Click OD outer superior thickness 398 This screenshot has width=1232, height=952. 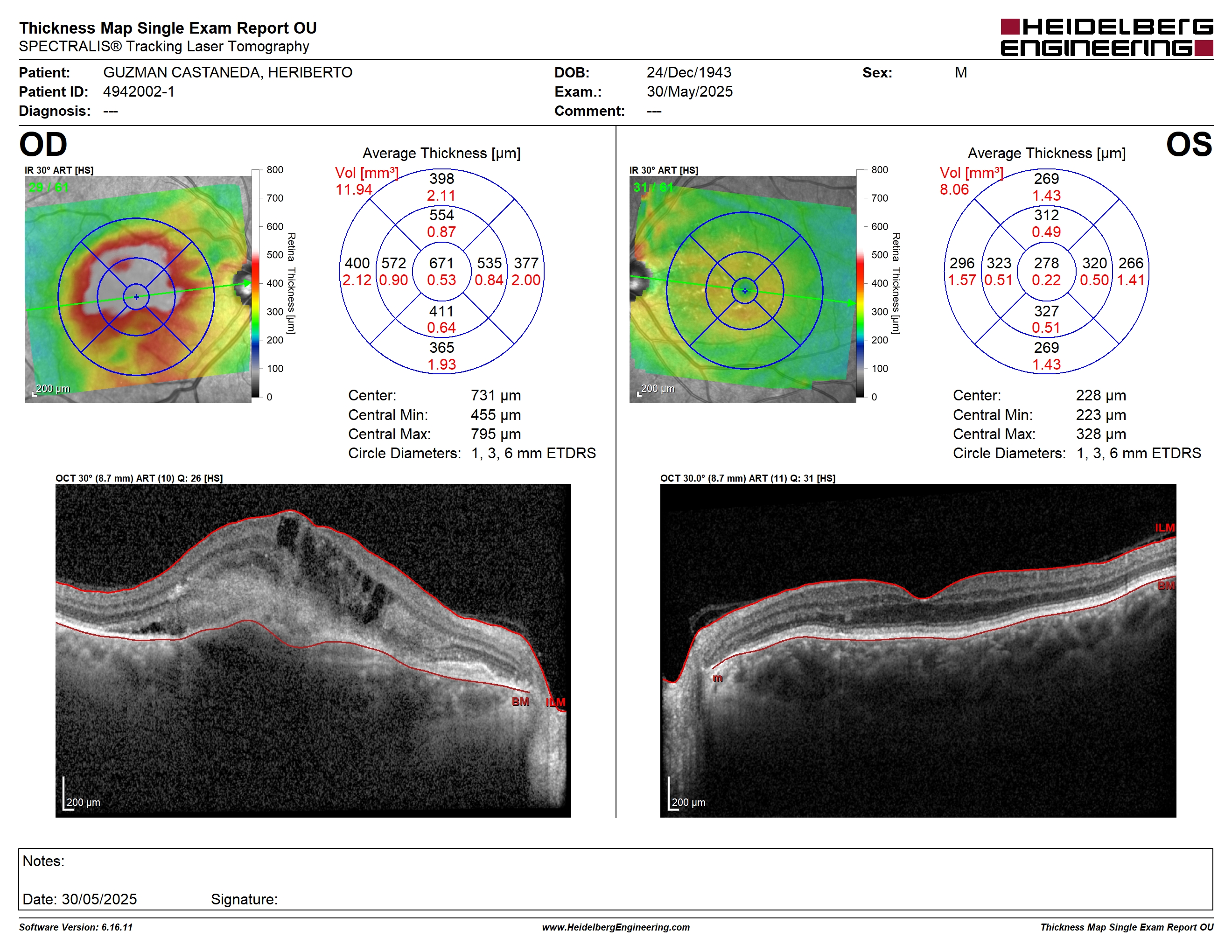tap(441, 179)
